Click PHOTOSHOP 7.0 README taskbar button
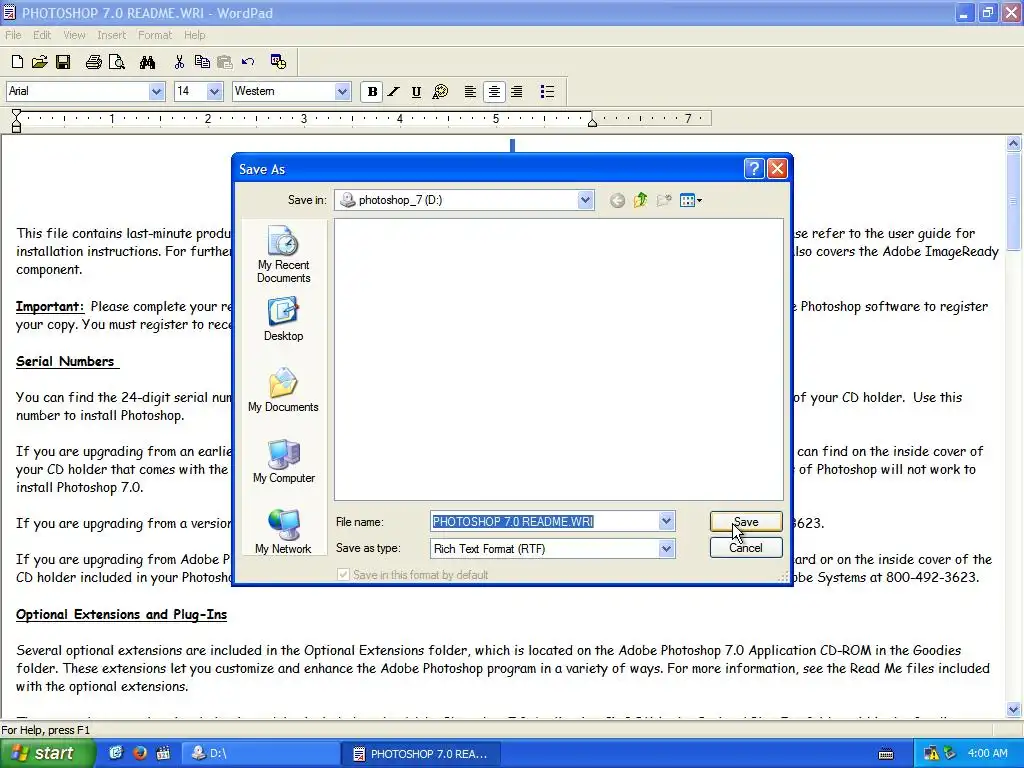 pyautogui.click(x=421, y=754)
